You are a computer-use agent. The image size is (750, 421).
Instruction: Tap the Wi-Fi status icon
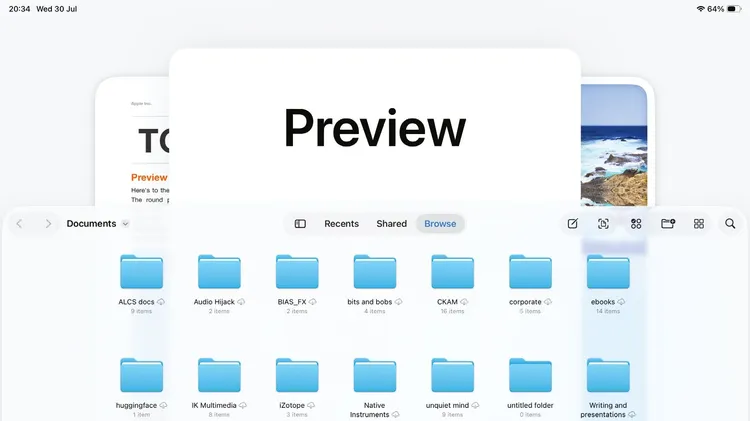click(701, 9)
